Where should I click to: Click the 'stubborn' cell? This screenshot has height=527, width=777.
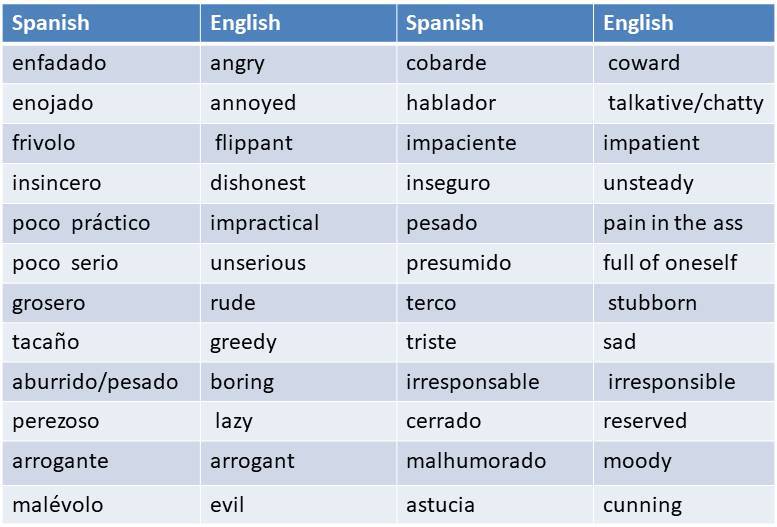(684, 303)
